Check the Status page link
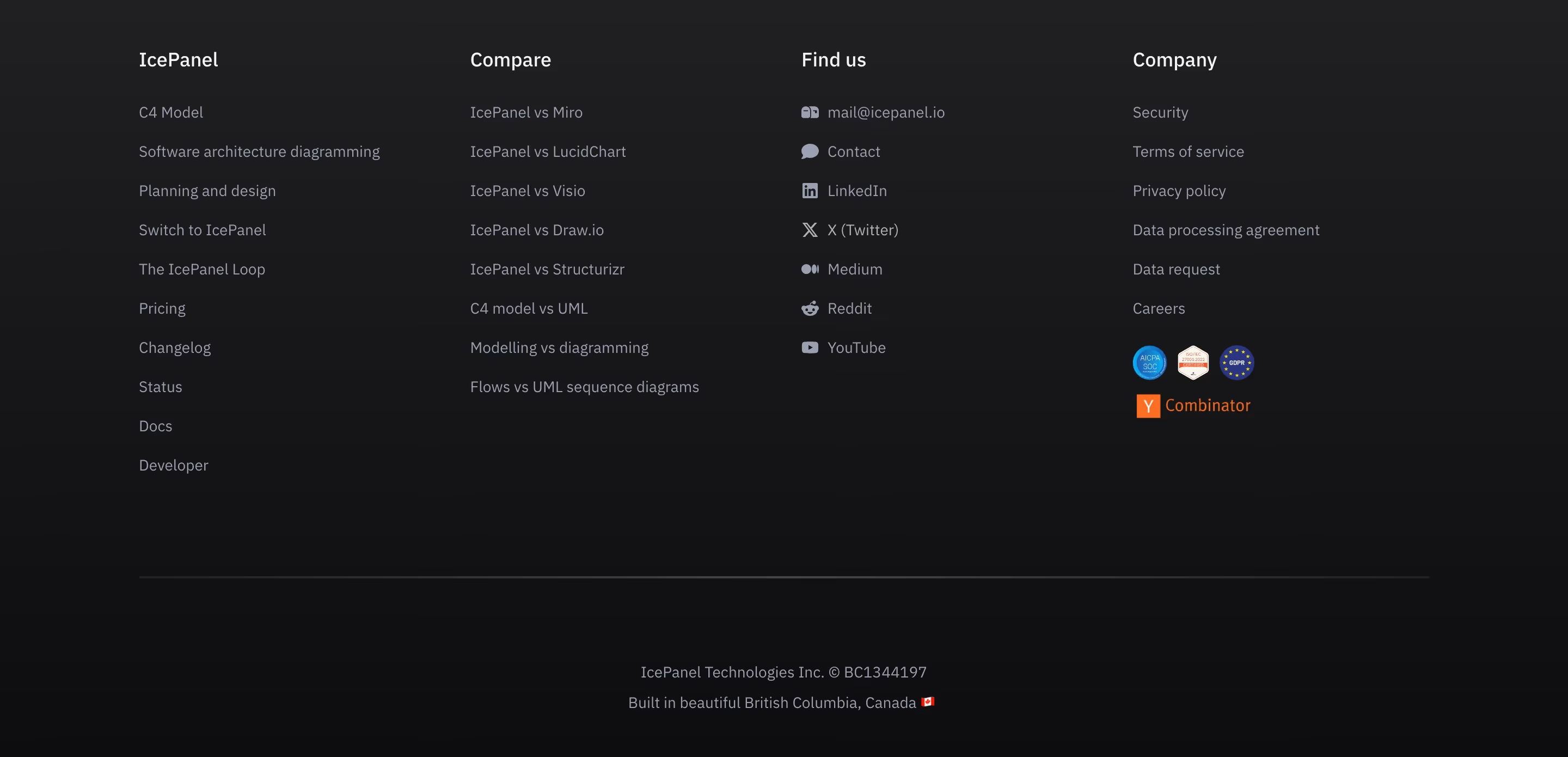This screenshot has width=1568, height=757. (160, 387)
